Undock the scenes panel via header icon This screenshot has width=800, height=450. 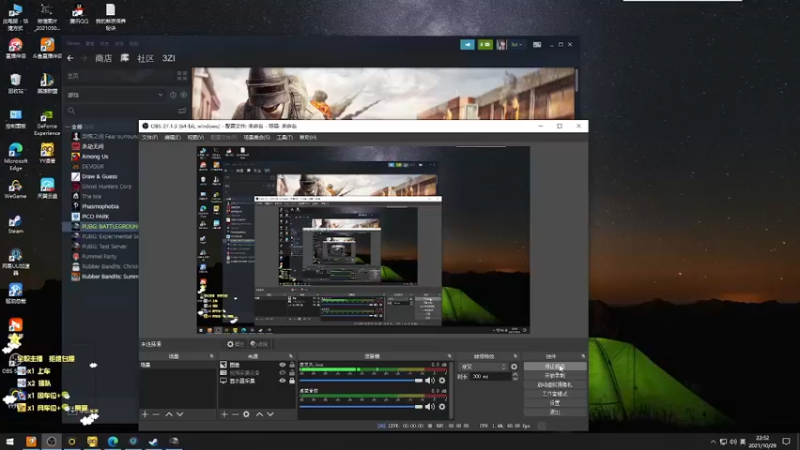click(211, 356)
